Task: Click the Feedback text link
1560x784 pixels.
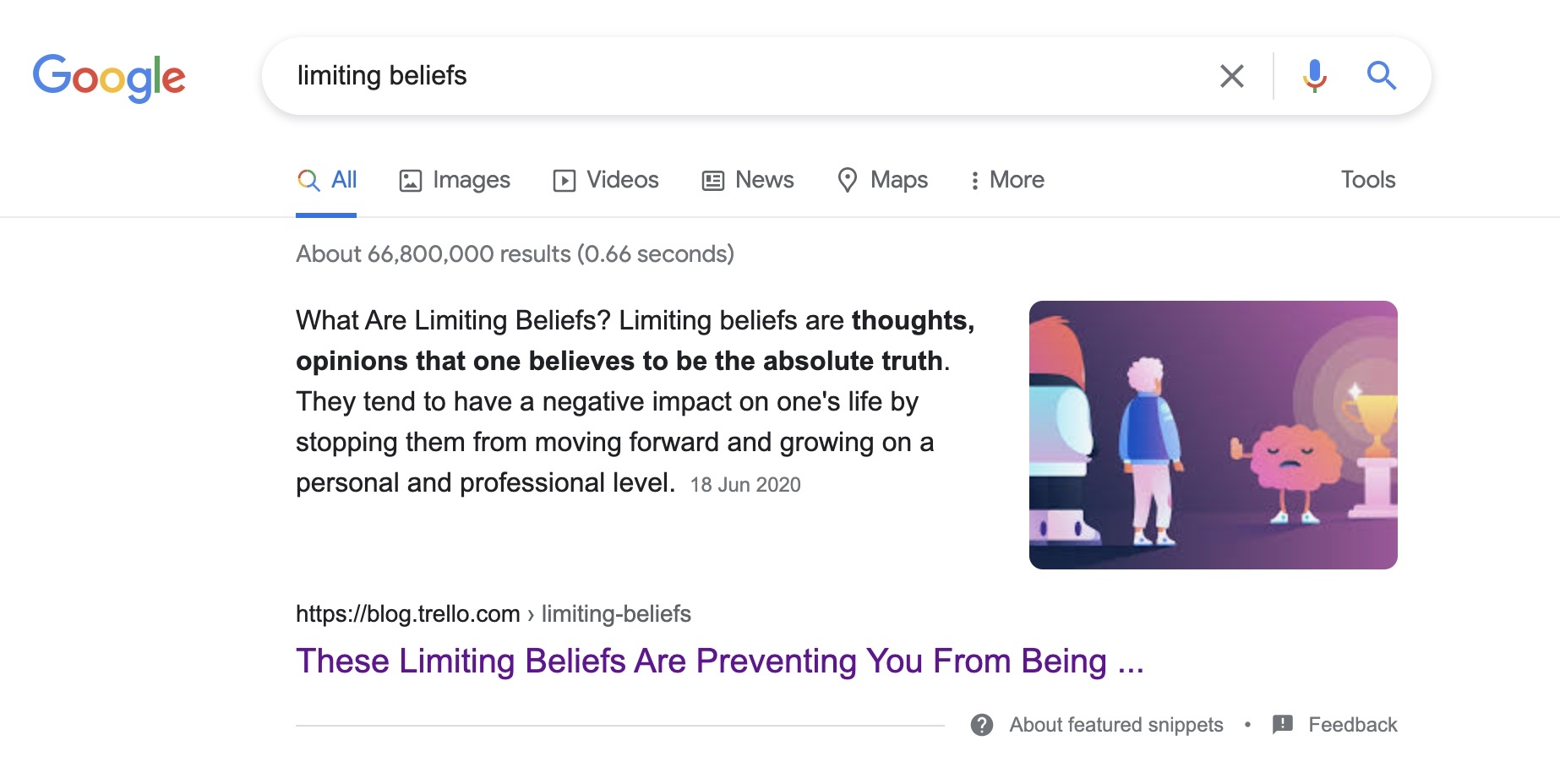Action: coord(1353,725)
